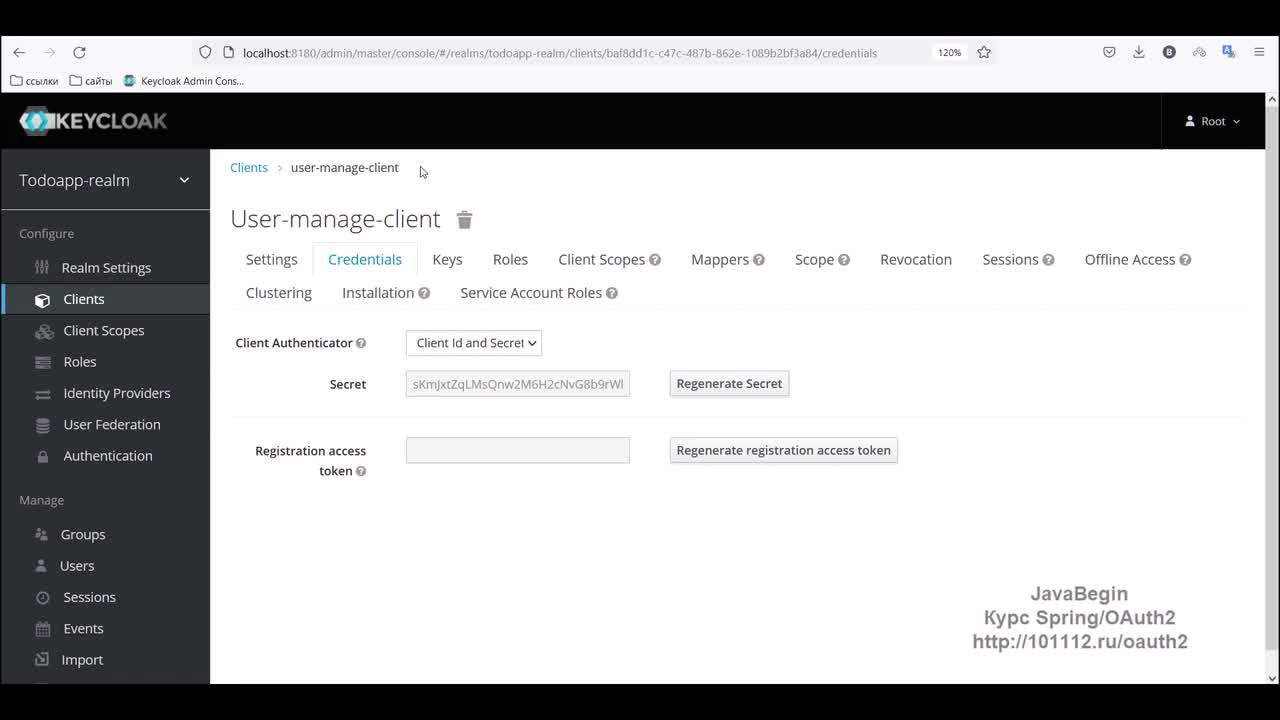Viewport: 1280px width, 720px height.
Task: Open the B extension icon in toolbar
Action: pyautogui.click(x=1169, y=52)
